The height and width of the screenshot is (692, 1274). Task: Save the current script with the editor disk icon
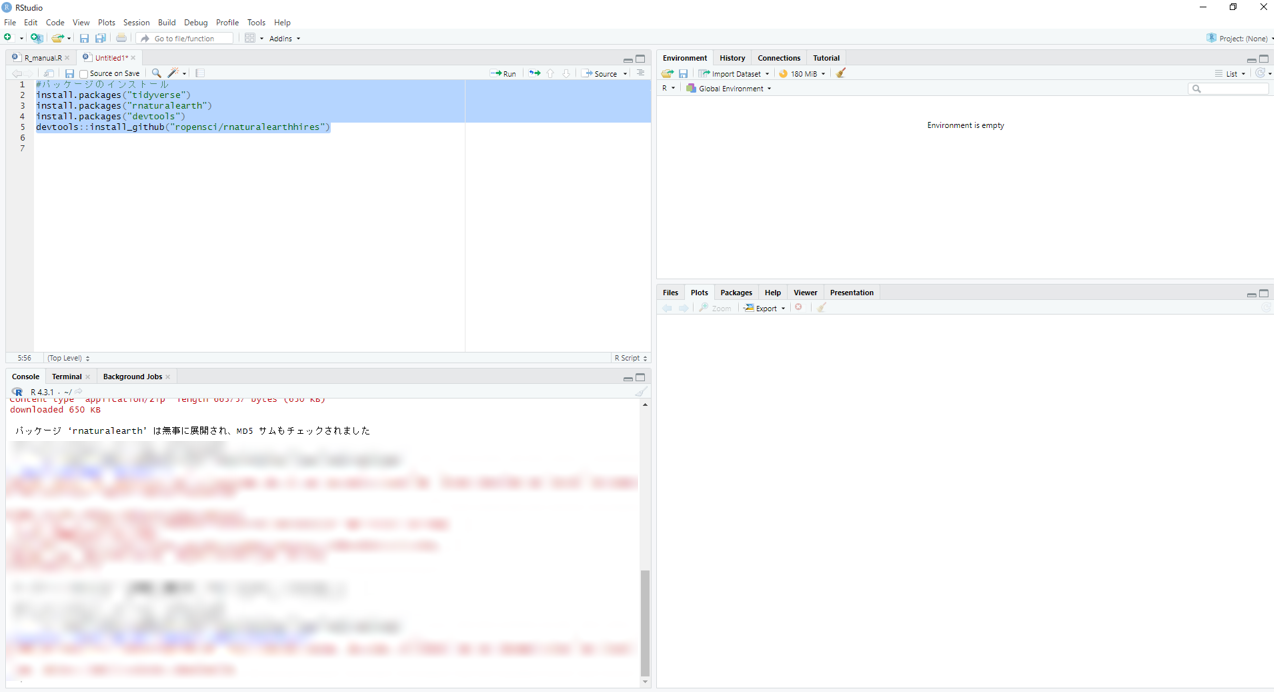69,74
